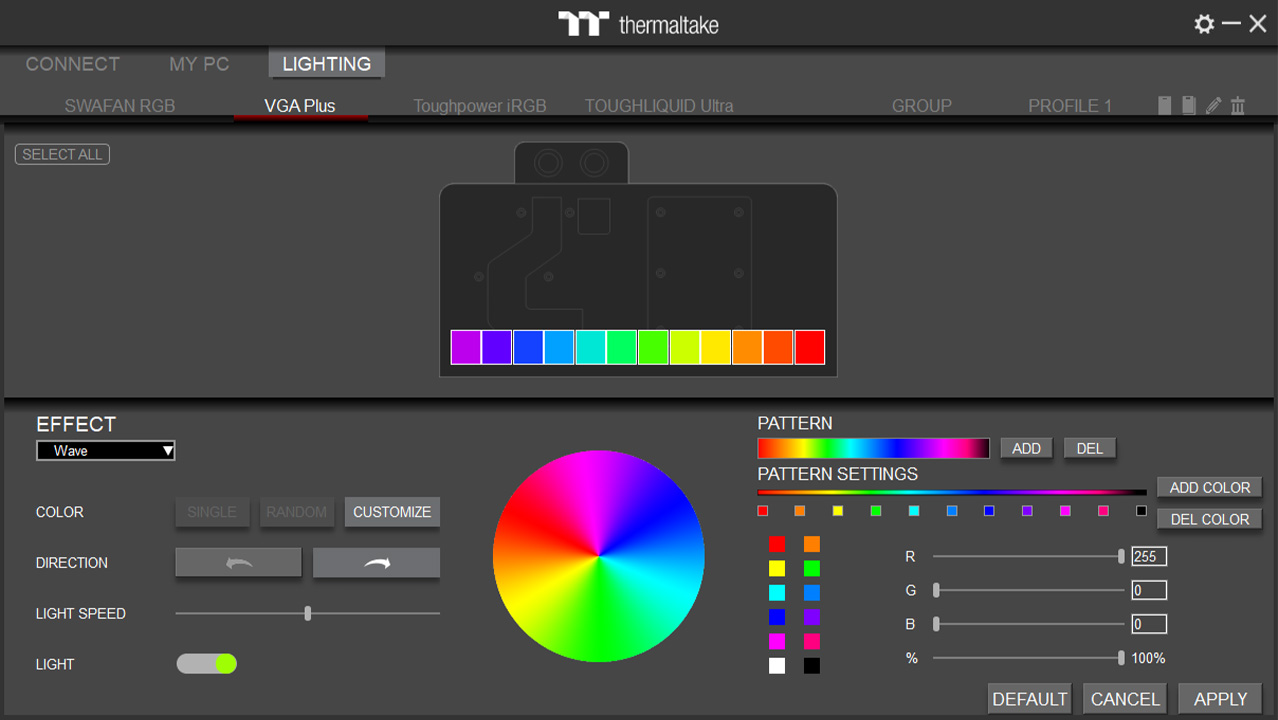
Task: Copy profile using the duplicate pages icon
Action: (1189, 105)
